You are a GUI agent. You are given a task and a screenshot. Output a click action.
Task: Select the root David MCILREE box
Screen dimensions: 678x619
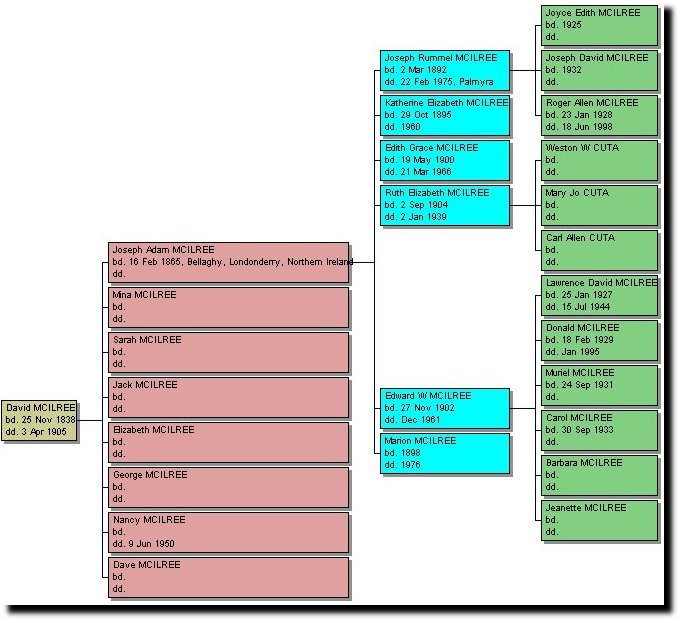coord(39,420)
